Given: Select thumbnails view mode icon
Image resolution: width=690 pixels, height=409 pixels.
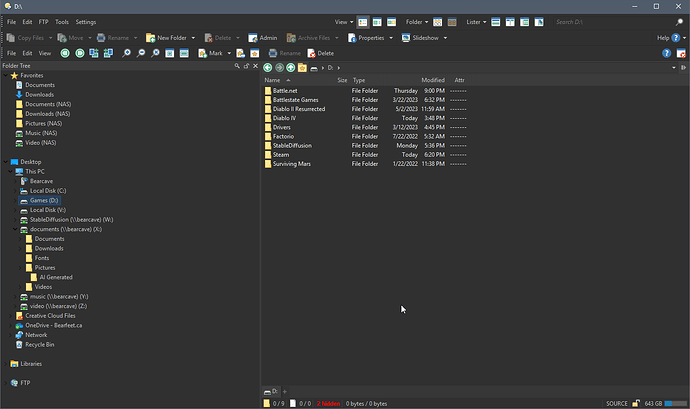Looking at the screenshot, I should click(391, 22).
